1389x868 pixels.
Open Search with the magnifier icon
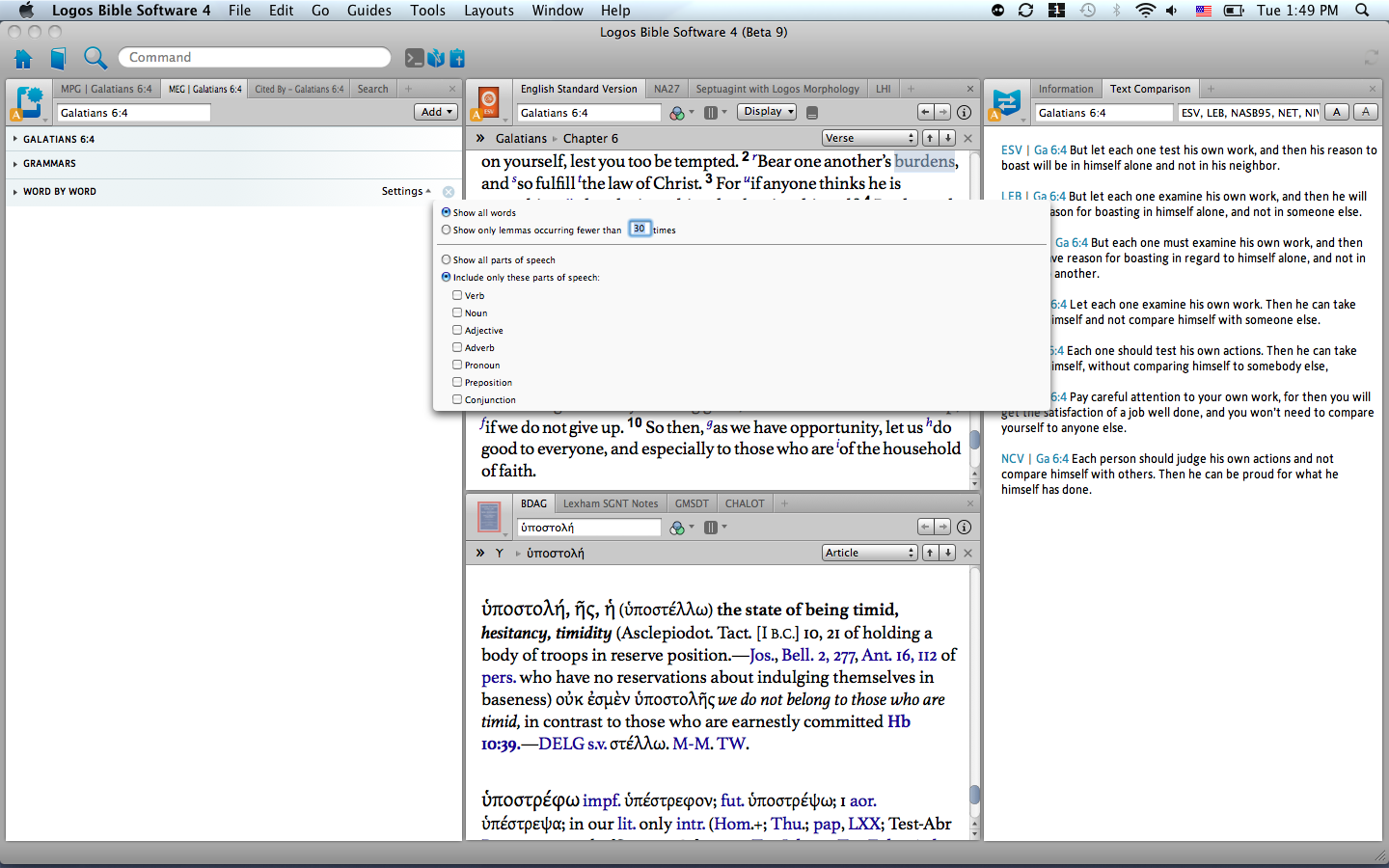[95, 58]
